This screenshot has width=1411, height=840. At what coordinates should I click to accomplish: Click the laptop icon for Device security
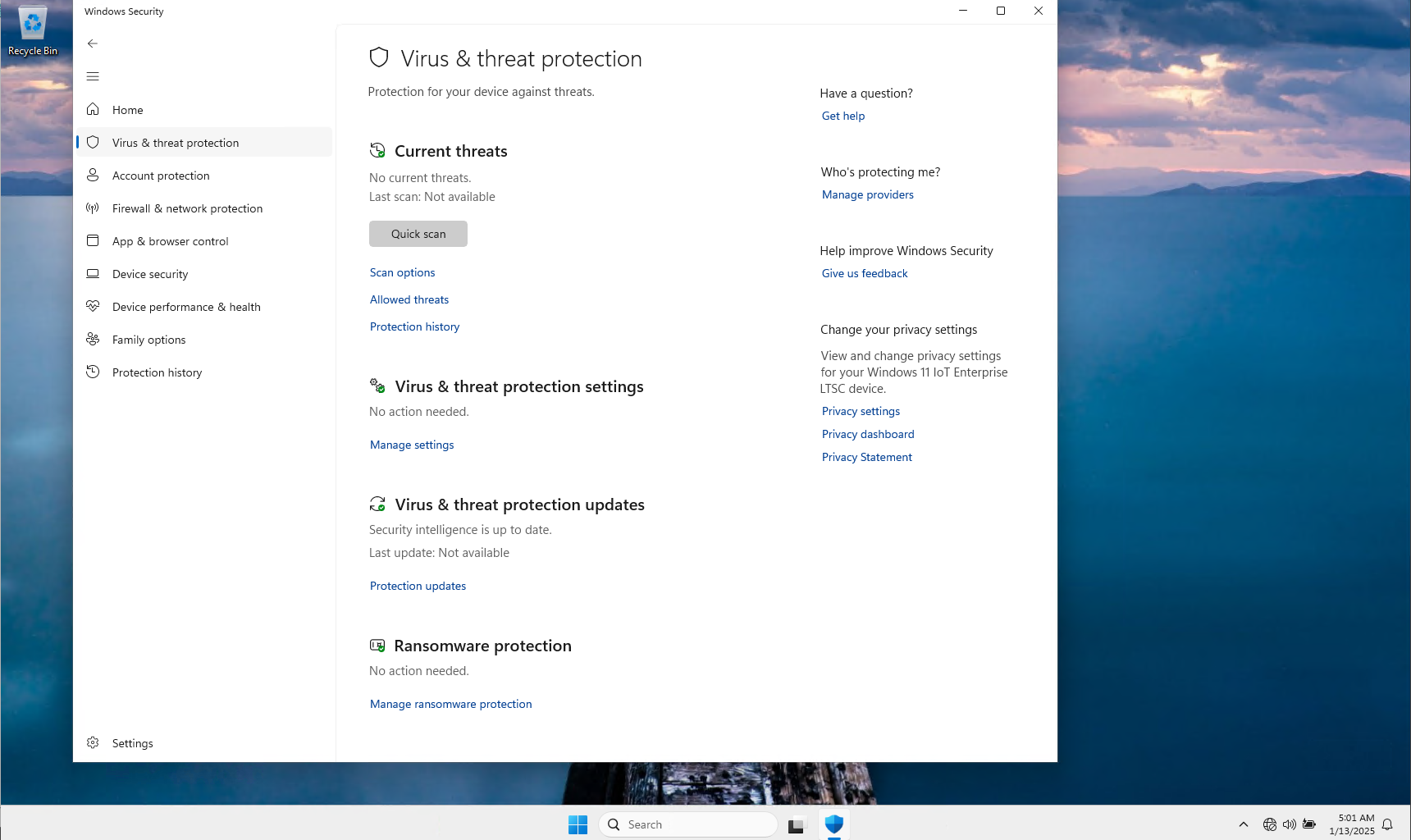(x=93, y=273)
